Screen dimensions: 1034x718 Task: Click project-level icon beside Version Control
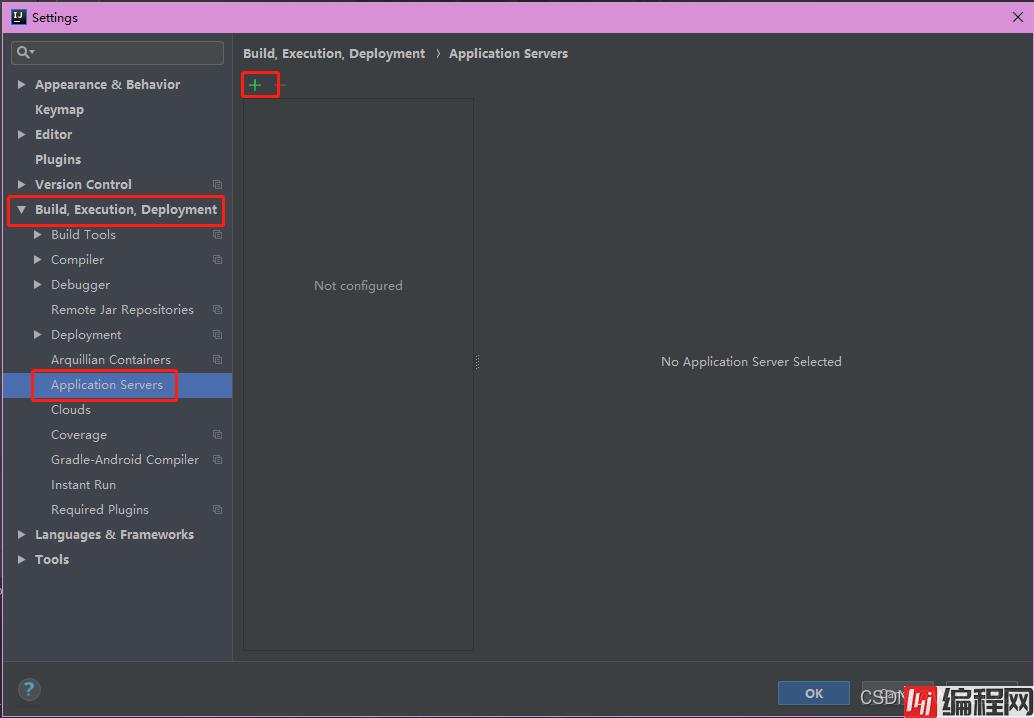tap(217, 185)
